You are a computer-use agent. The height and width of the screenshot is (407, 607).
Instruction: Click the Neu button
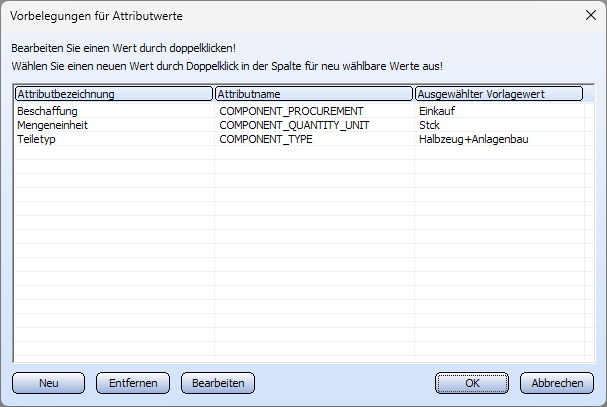coord(48,383)
